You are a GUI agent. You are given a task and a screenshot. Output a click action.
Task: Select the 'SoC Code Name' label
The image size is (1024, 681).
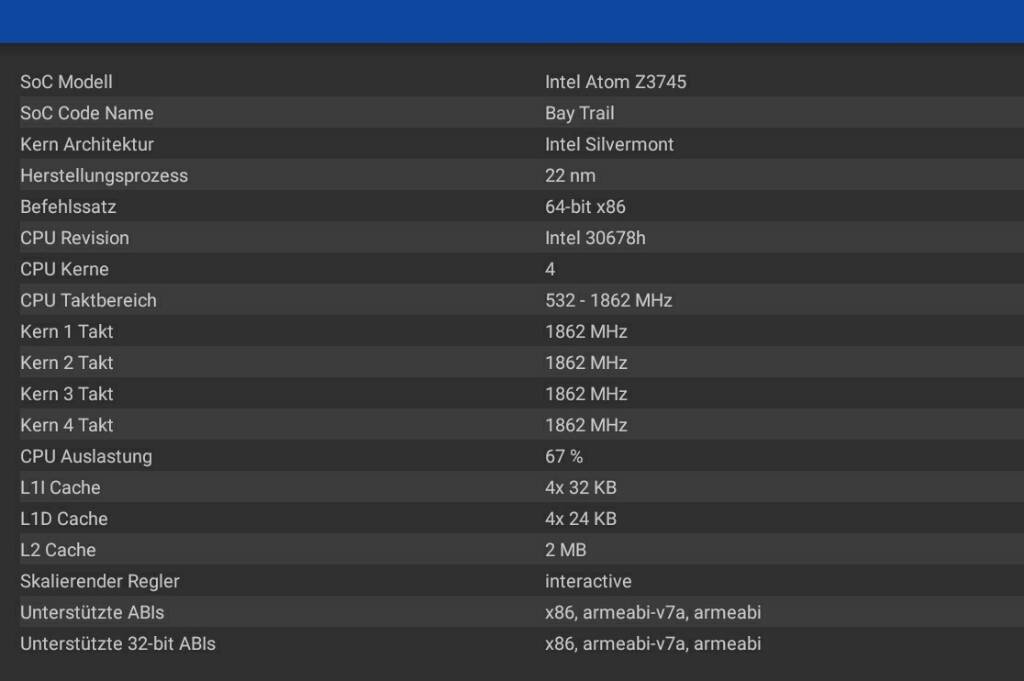click(87, 113)
